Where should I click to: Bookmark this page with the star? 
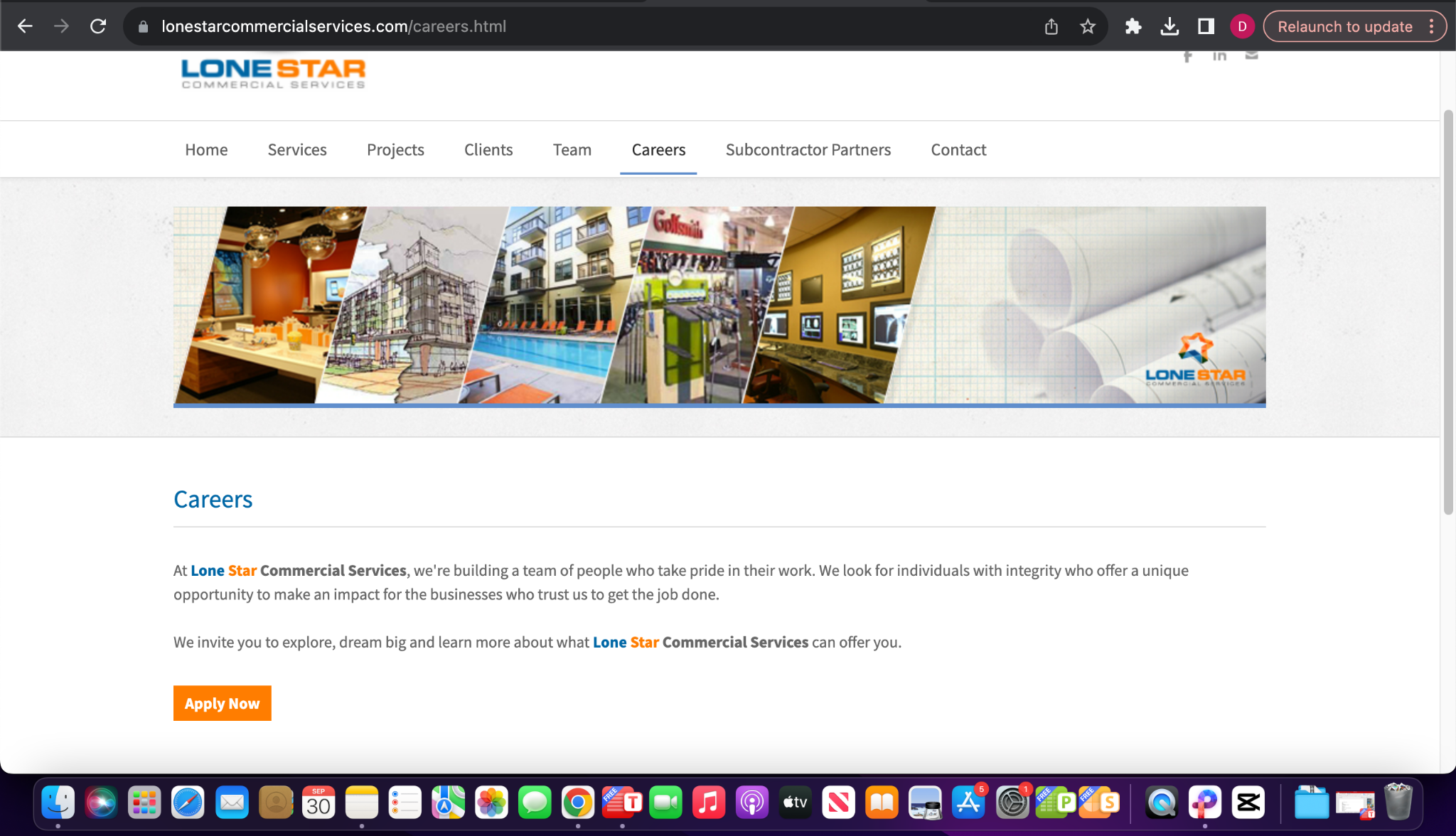point(1088,27)
